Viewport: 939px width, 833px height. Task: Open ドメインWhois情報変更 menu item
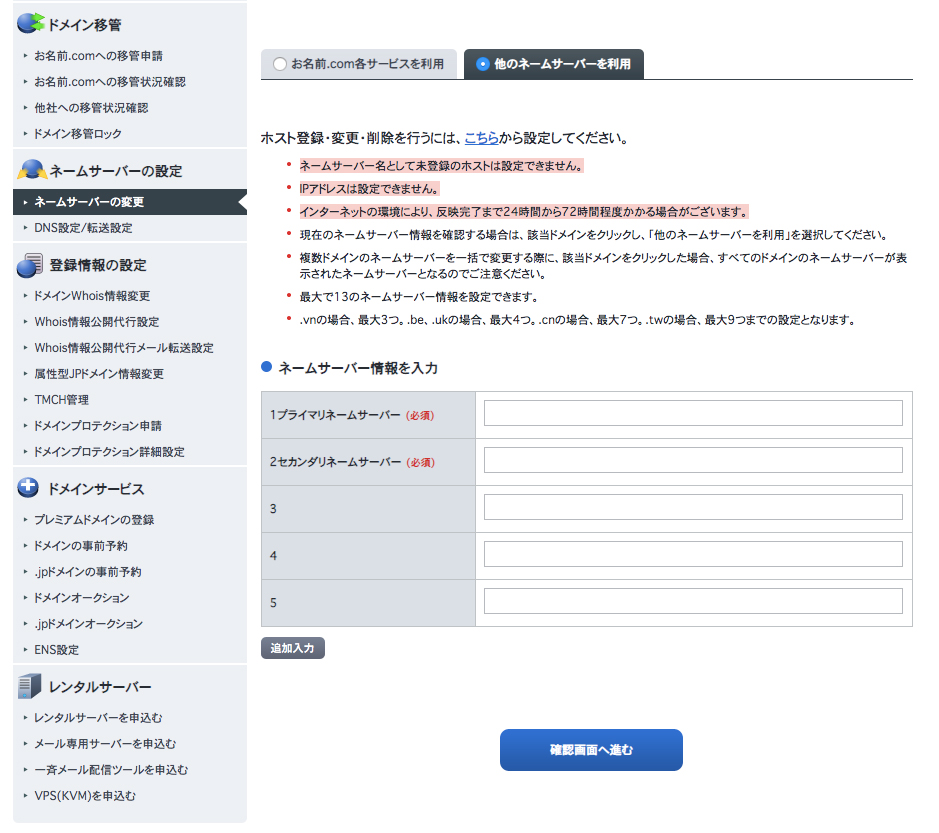[92, 296]
